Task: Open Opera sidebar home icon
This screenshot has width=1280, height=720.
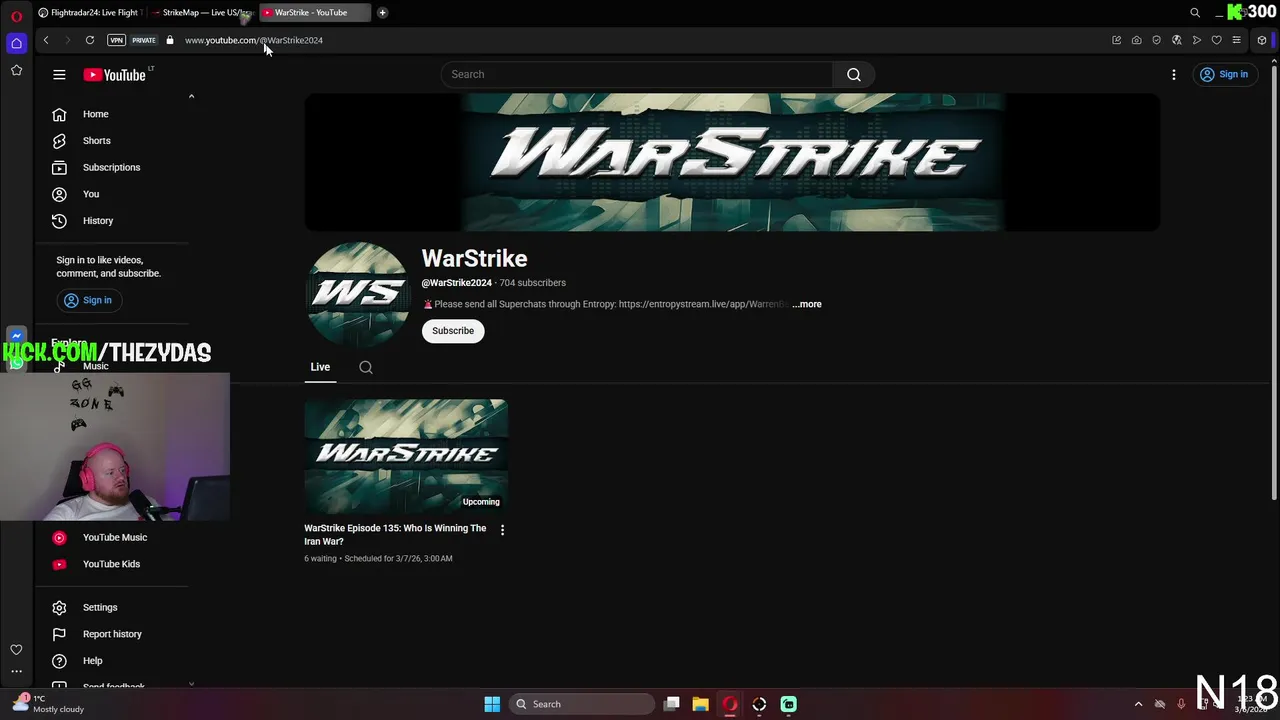Action: (x=16, y=43)
